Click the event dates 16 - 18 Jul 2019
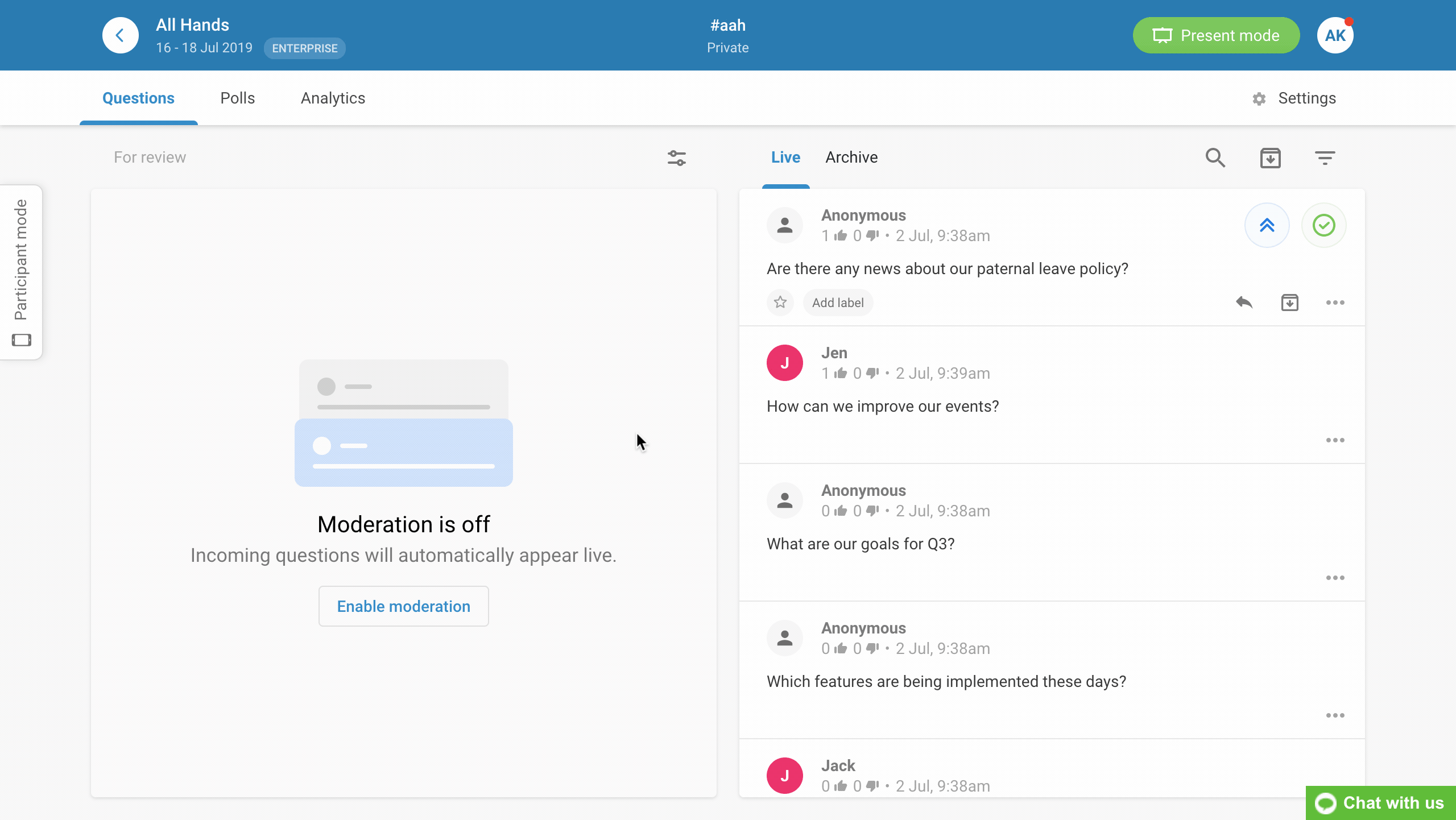Screen dimensions: 1456x820 pos(204,48)
